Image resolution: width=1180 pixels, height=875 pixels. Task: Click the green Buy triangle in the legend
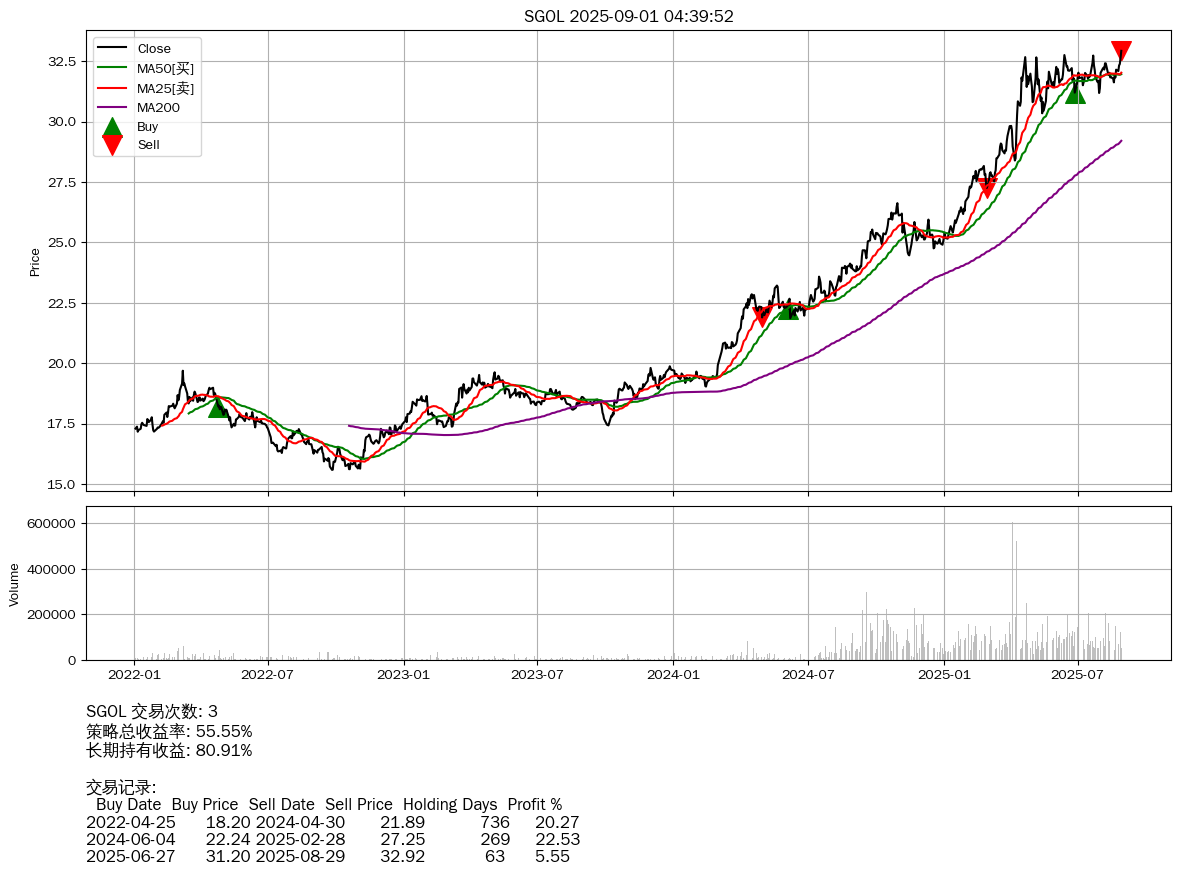click(x=112, y=127)
